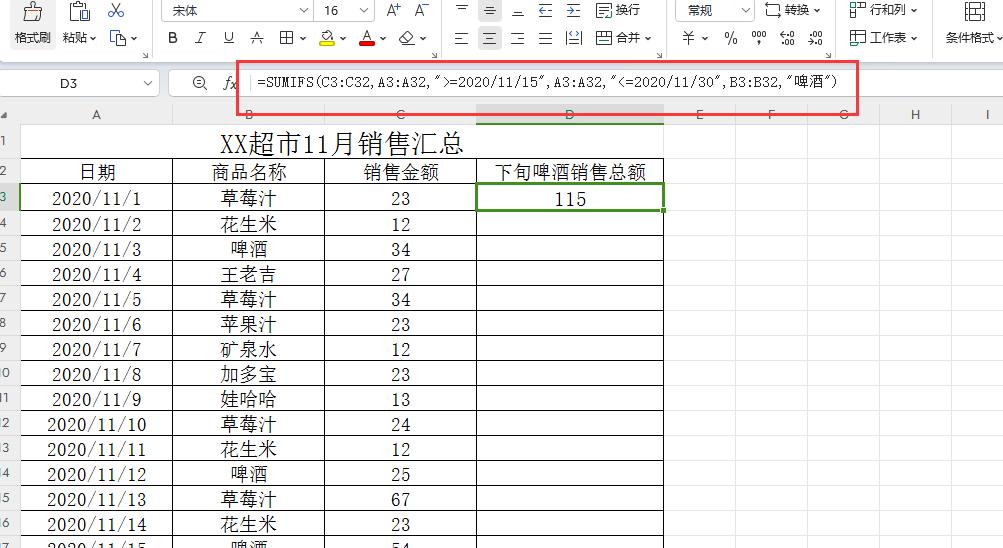The width and height of the screenshot is (1003, 548).
Task: Select the title cell XX超市11月销售汇总
Action: pos(342,142)
